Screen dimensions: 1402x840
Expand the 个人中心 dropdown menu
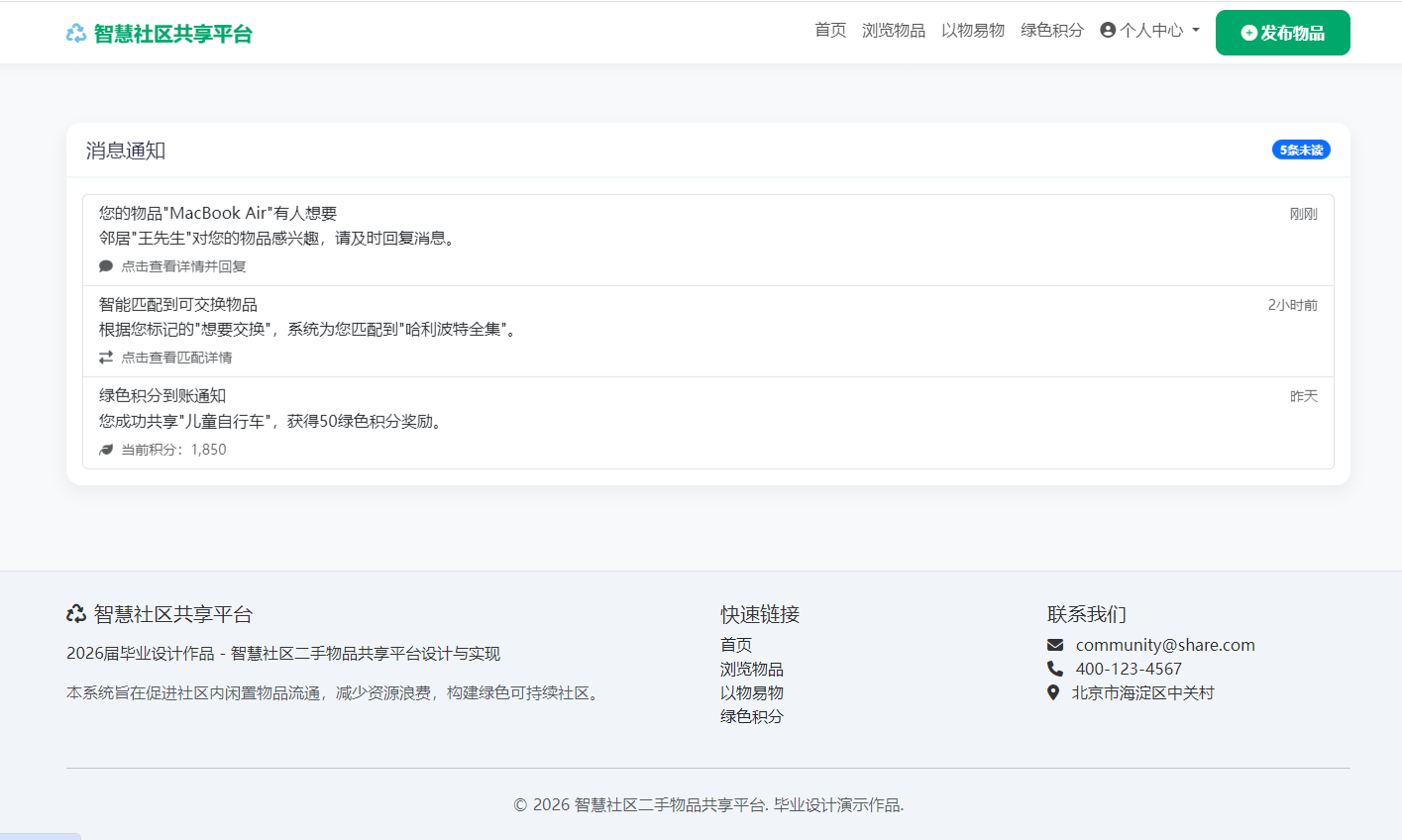[x=1150, y=31]
